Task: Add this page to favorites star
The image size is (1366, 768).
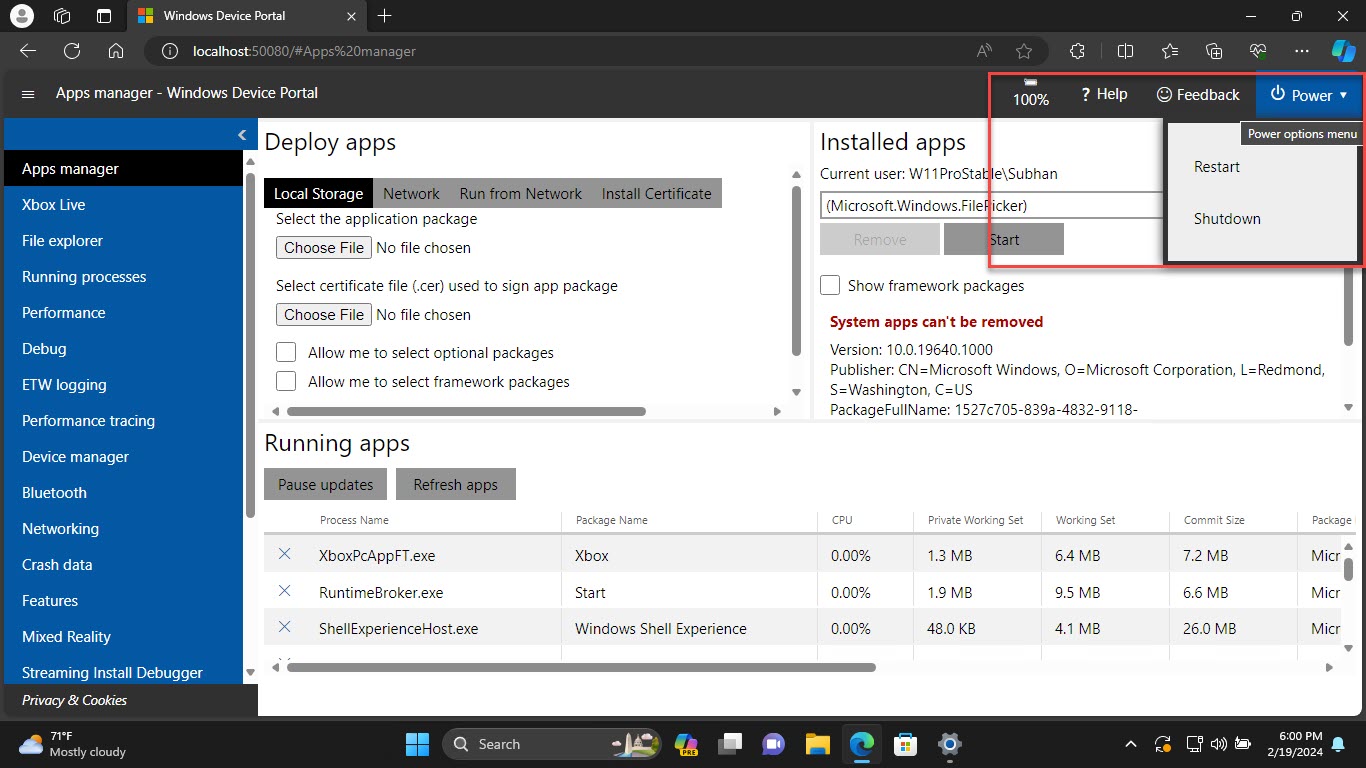Action: [1023, 51]
